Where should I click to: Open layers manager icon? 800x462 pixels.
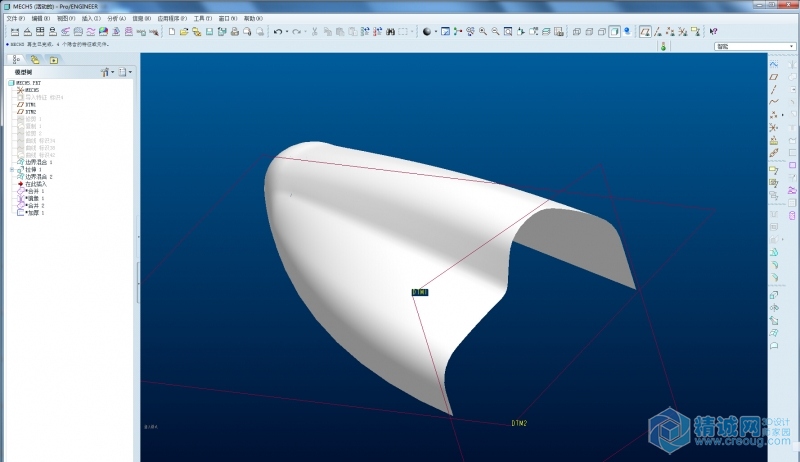[546, 32]
